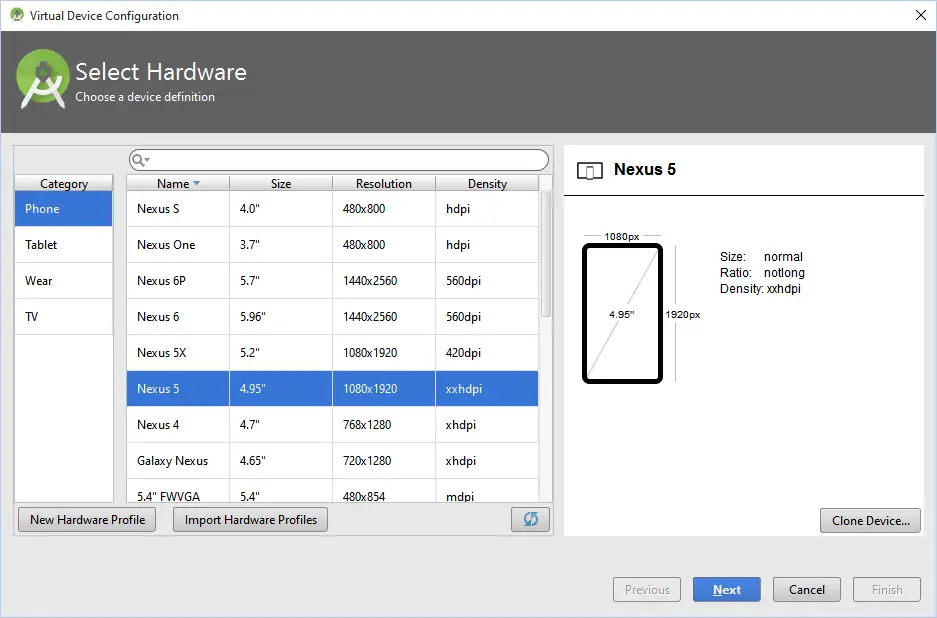Switch to the Wear category
This screenshot has height=618, width=937.
[63, 281]
